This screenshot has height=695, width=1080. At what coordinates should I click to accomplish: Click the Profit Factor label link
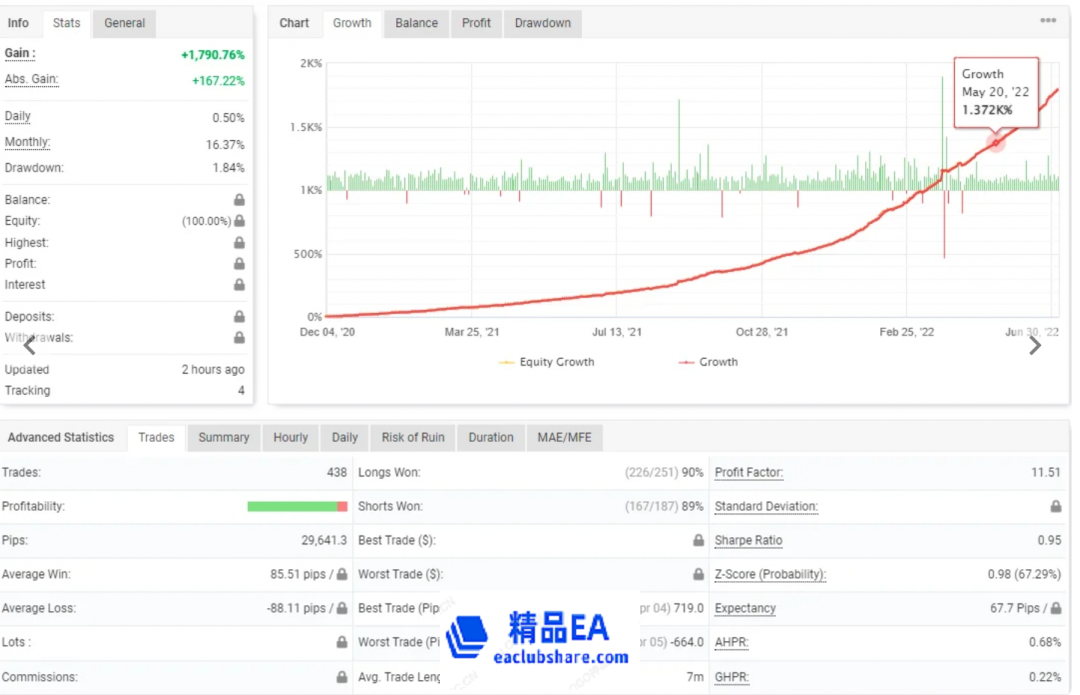pyautogui.click(x=749, y=473)
